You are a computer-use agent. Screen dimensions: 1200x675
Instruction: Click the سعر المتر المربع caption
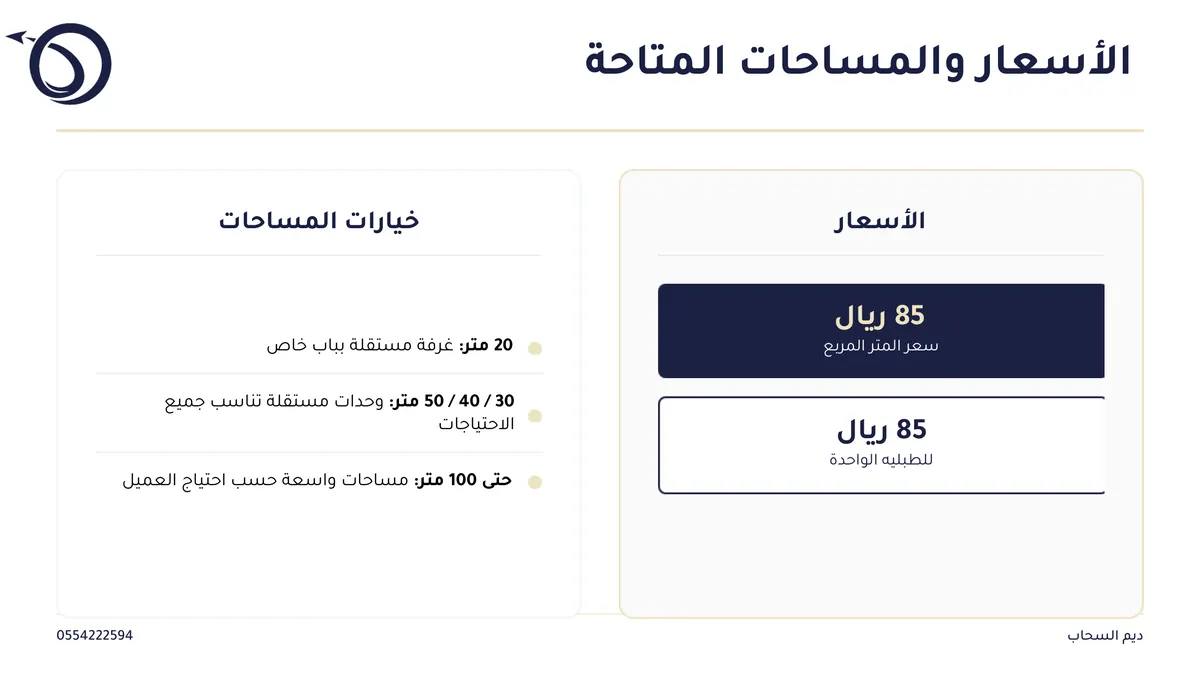tap(881, 347)
